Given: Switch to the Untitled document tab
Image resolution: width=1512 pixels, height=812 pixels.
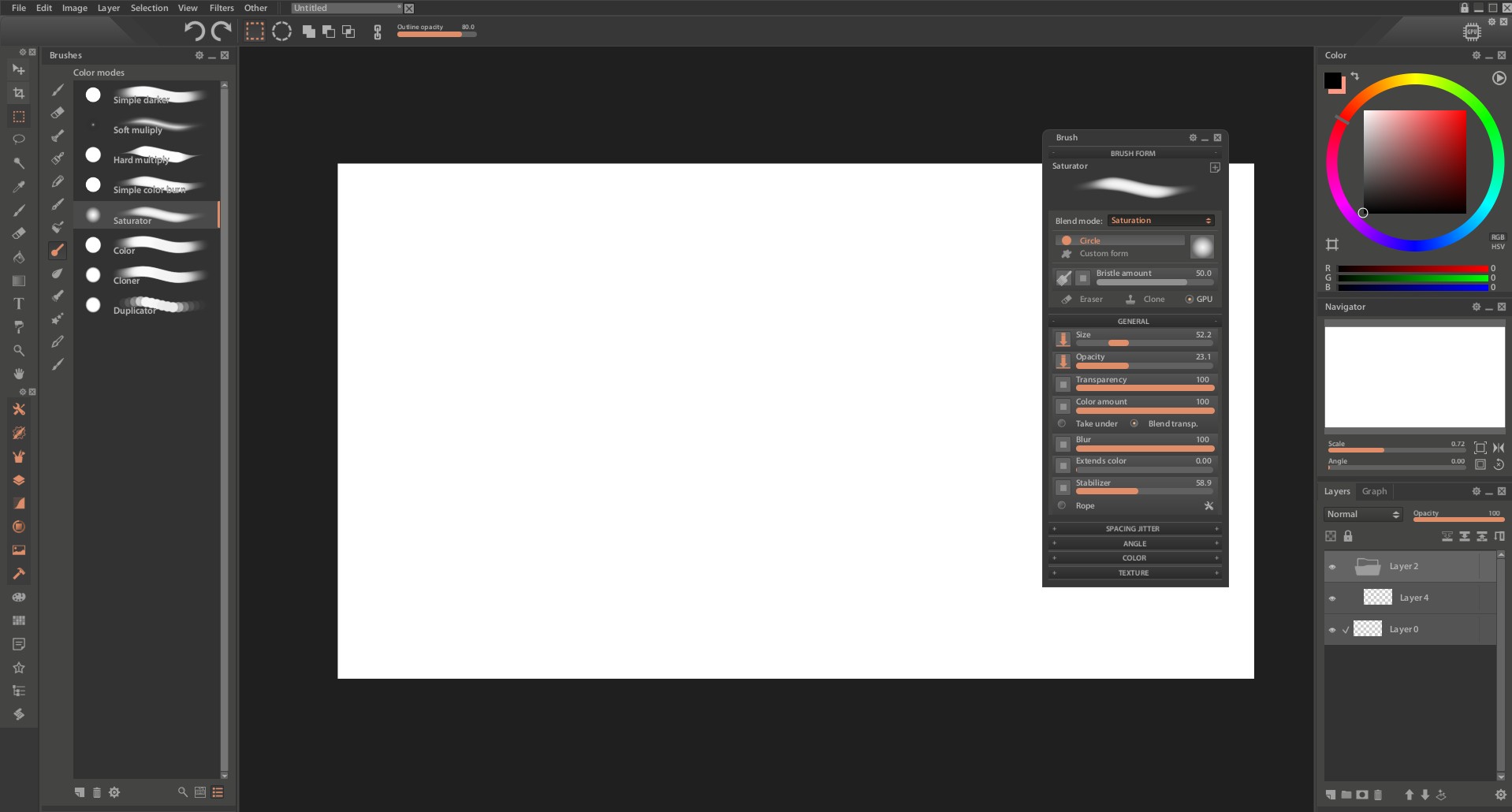Looking at the screenshot, I should (x=346, y=8).
